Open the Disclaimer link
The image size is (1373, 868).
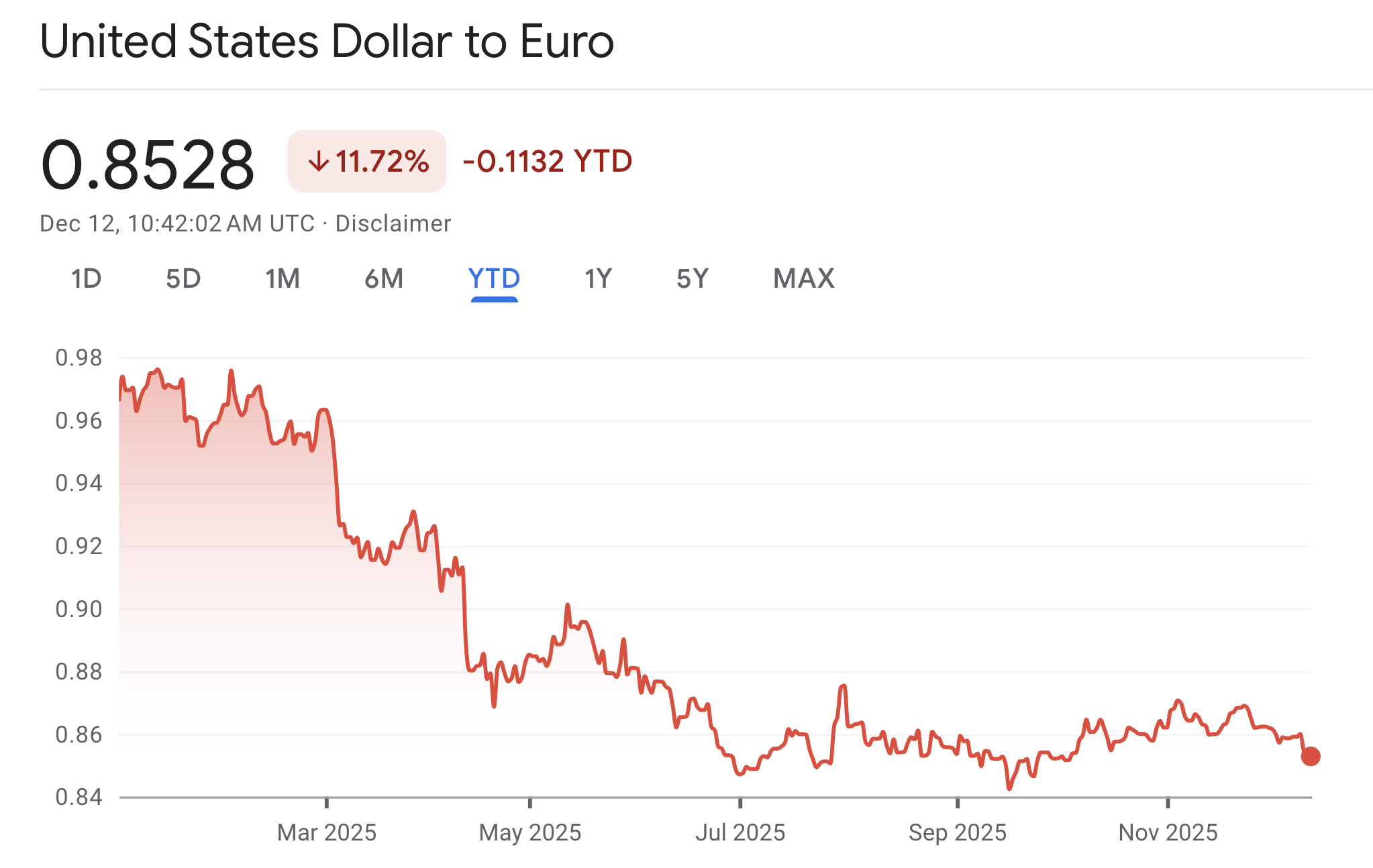393,223
